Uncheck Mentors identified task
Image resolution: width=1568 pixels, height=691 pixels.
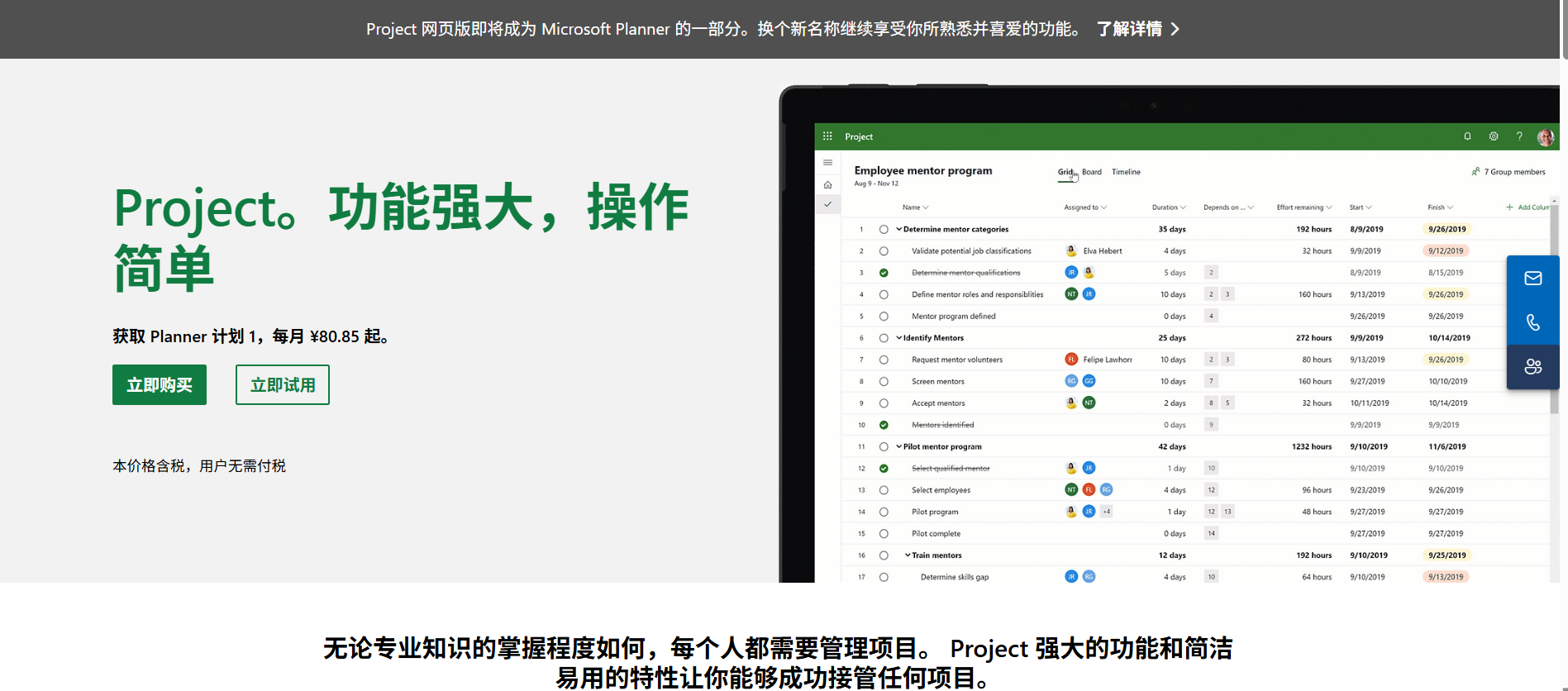[x=884, y=425]
